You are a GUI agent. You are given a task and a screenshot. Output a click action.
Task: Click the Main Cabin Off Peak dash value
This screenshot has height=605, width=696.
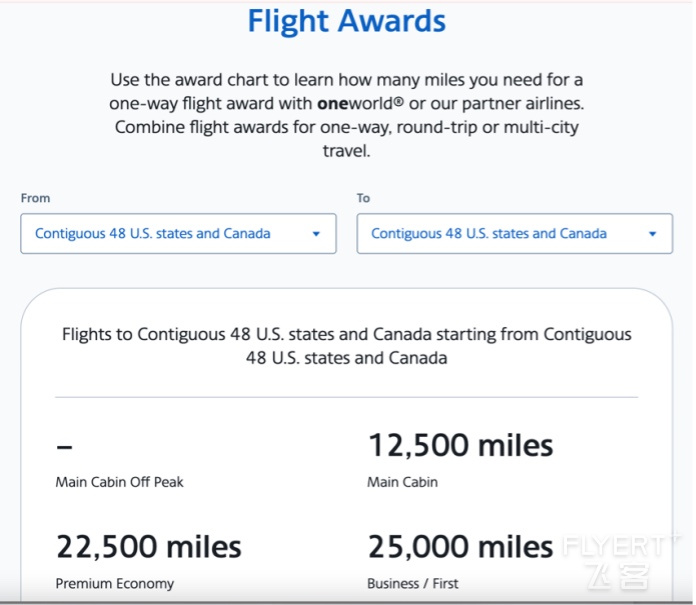click(x=64, y=447)
